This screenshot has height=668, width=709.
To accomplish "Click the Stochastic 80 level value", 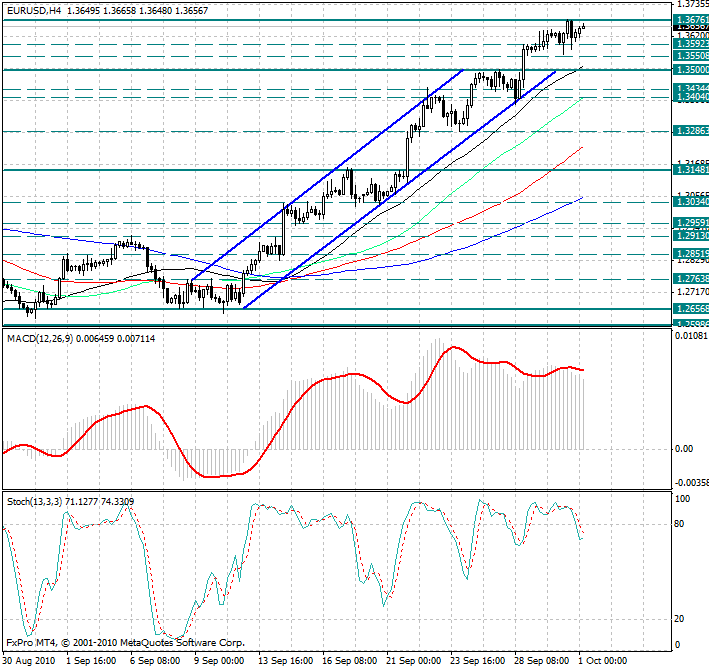I will click(x=679, y=524).
